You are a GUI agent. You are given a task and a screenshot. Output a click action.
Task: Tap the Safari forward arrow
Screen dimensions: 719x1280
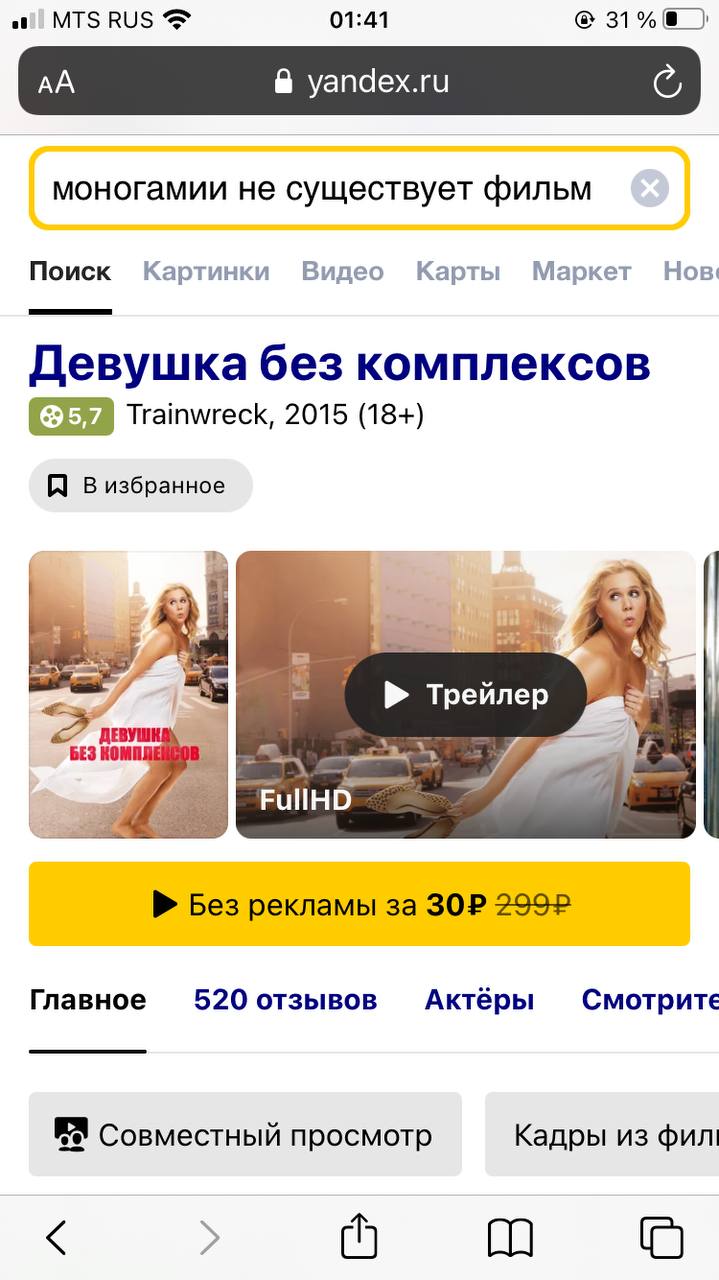tap(209, 1238)
